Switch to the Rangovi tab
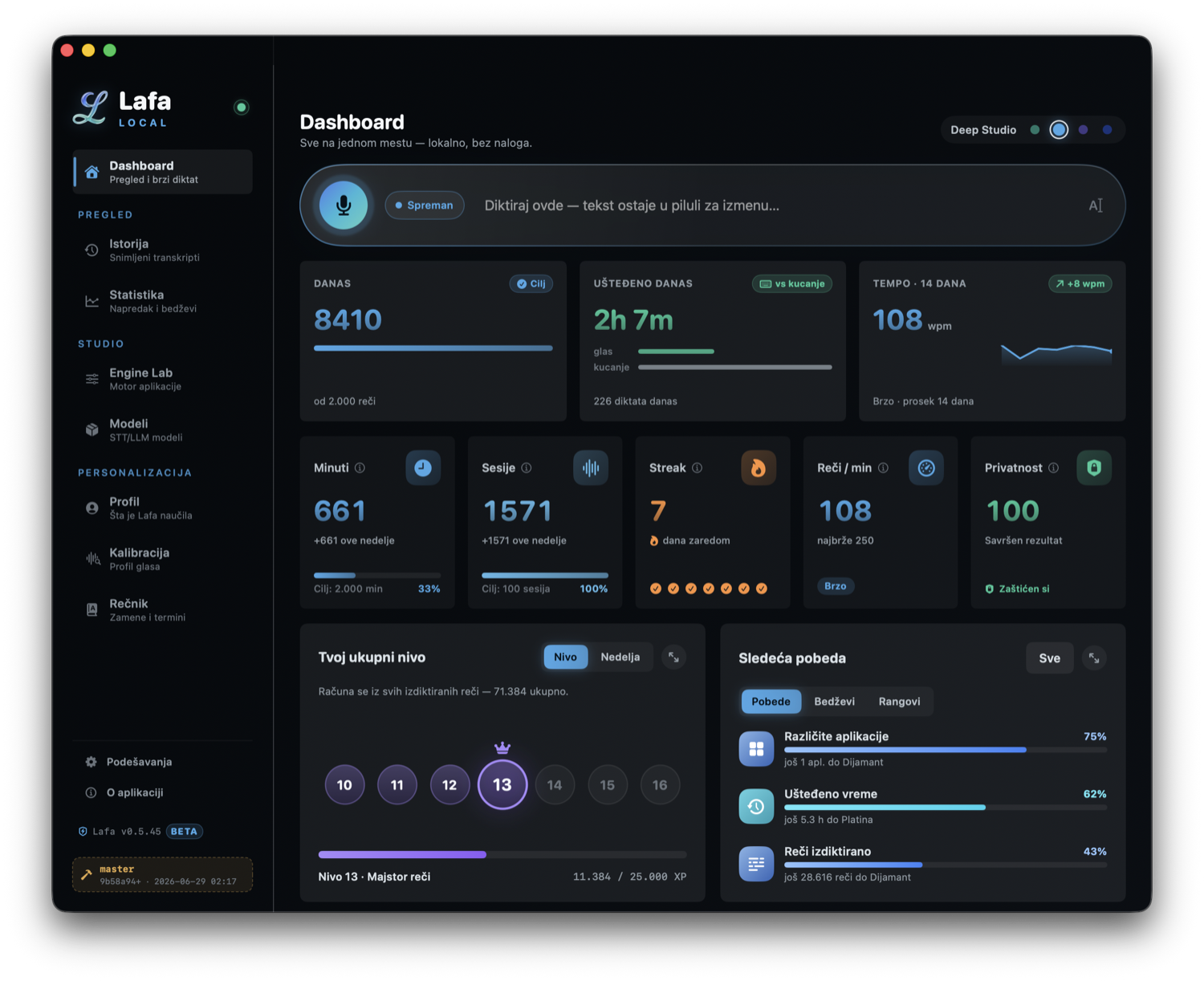Image resolution: width=1204 pixels, height=981 pixels. point(899,702)
